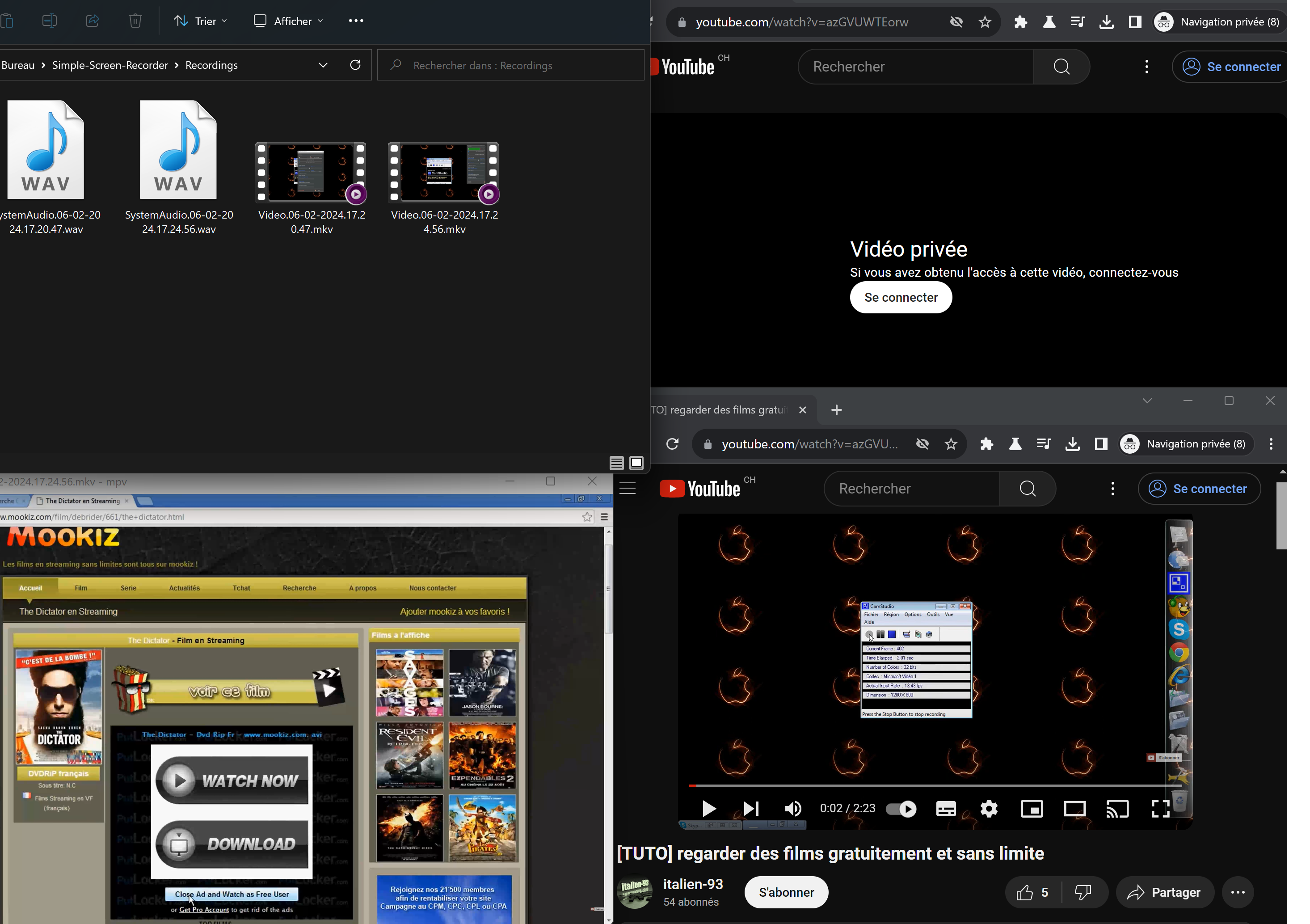Show downloads in the [TUTO] Chrome window
Viewport: 1310px width, 924px height.
(x=1073, y=444)
